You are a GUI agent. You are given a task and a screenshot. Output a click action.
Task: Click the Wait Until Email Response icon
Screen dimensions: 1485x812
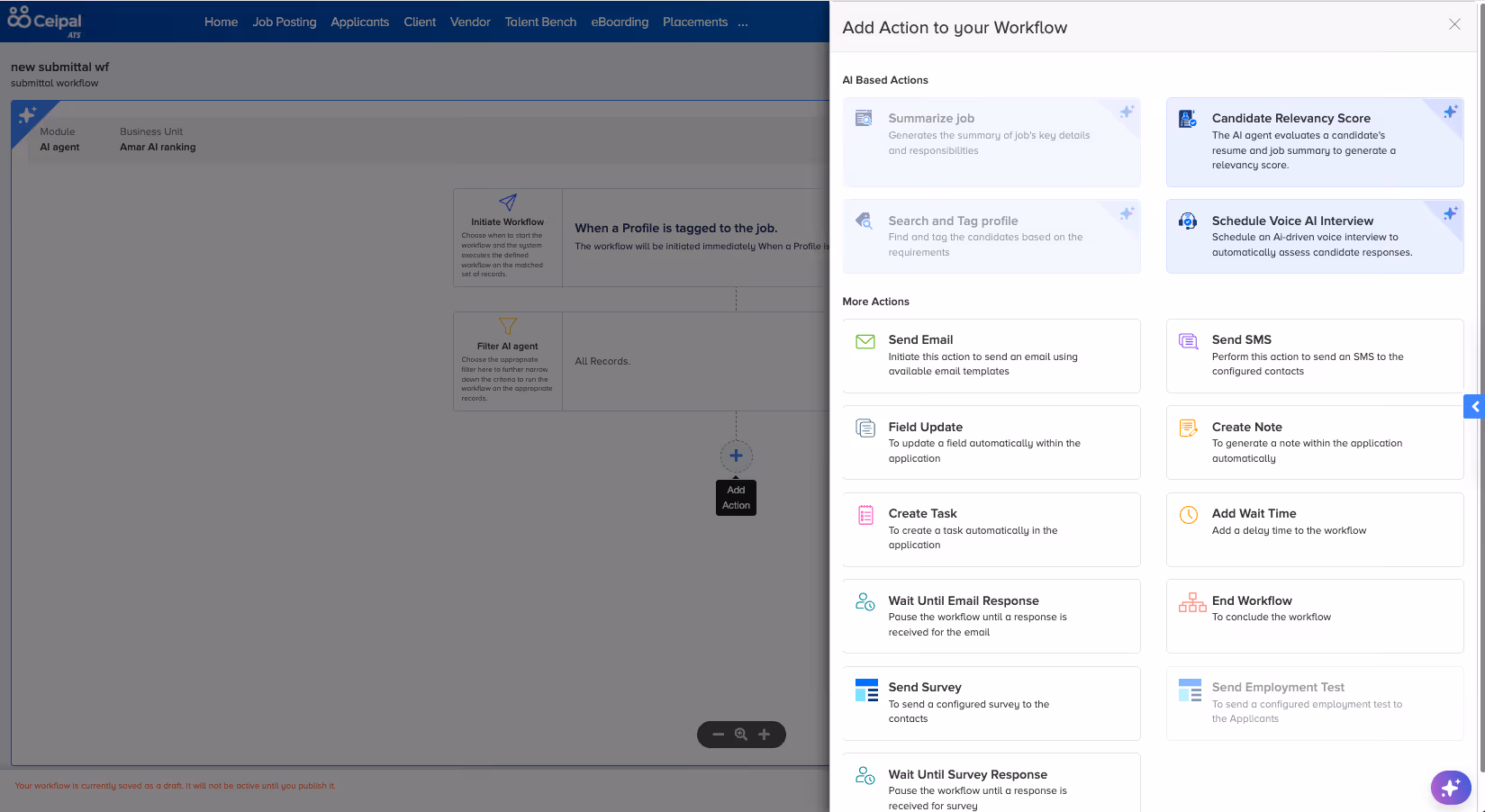[865, 601]
